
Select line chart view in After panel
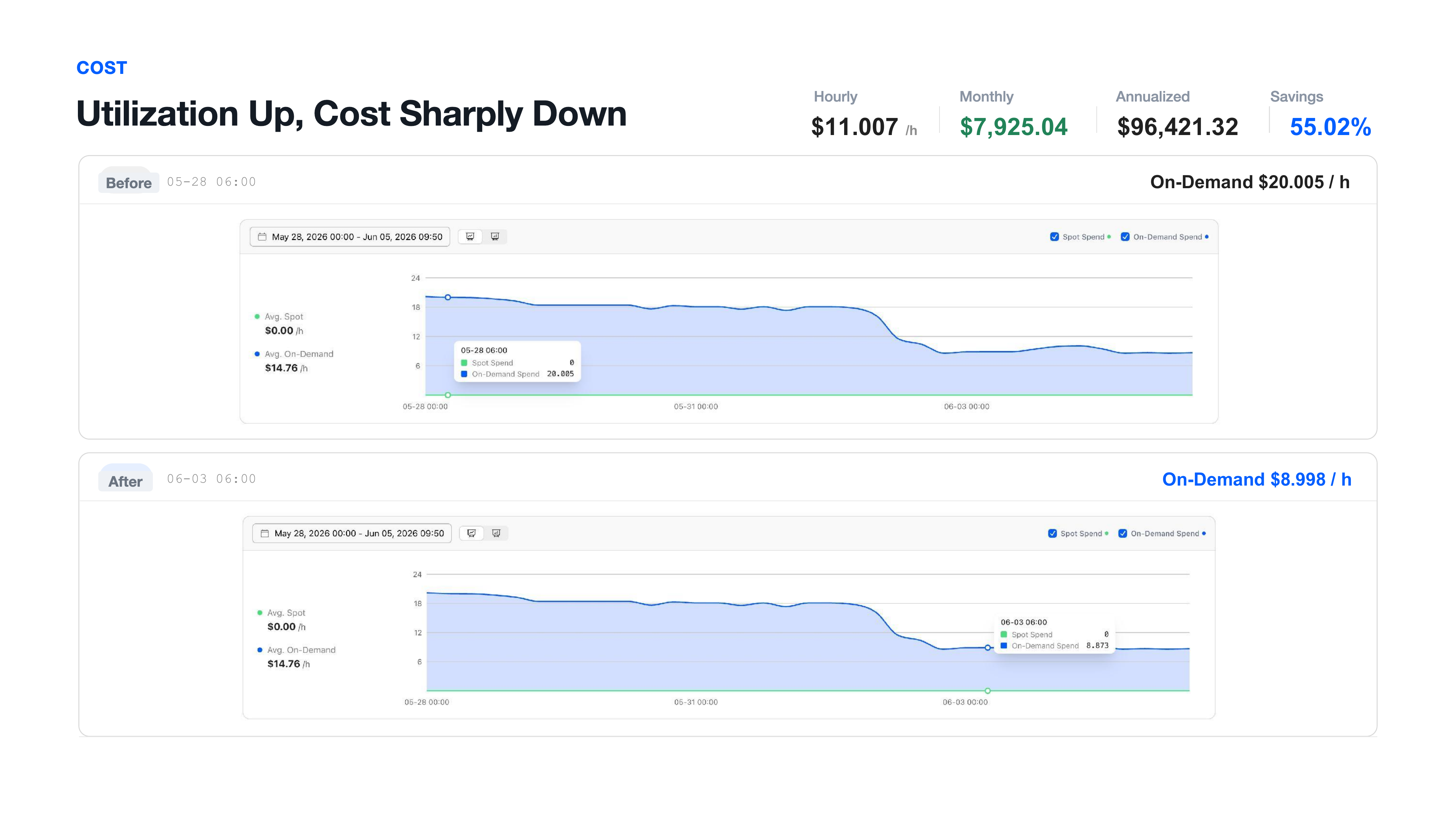coord(471,533)
